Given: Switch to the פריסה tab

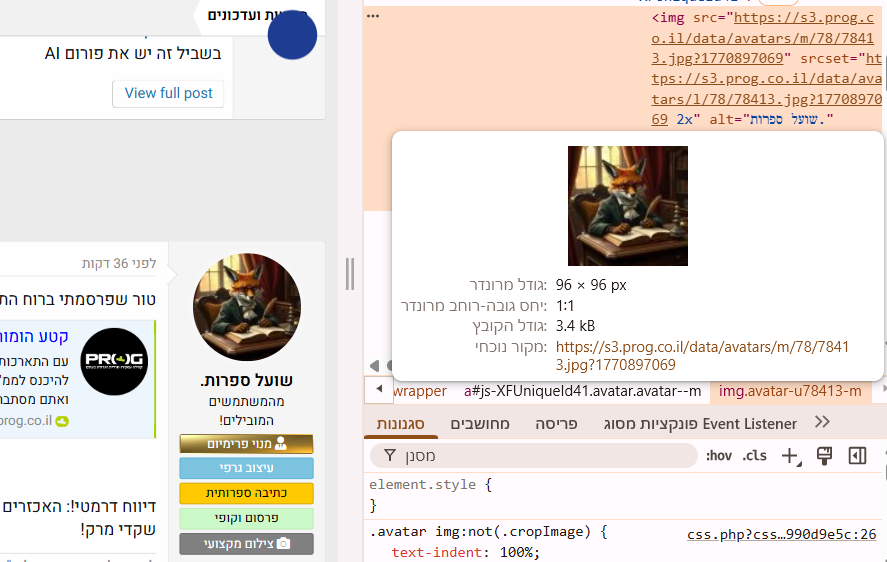Looking at the screenshot, I should [556, 424].
